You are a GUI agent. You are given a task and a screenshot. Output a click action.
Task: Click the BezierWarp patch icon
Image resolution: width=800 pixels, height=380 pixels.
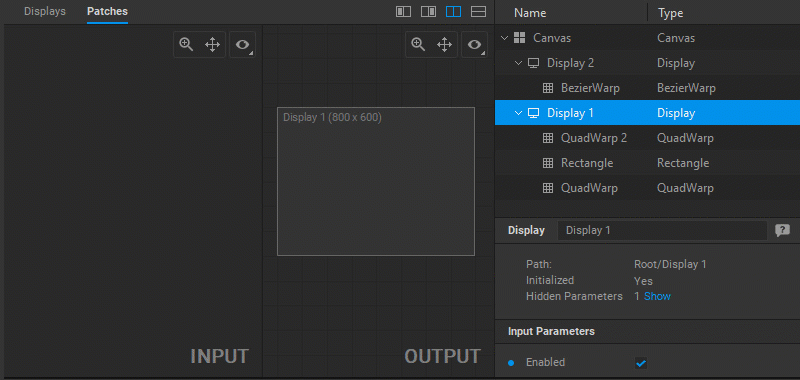point(547,88)
